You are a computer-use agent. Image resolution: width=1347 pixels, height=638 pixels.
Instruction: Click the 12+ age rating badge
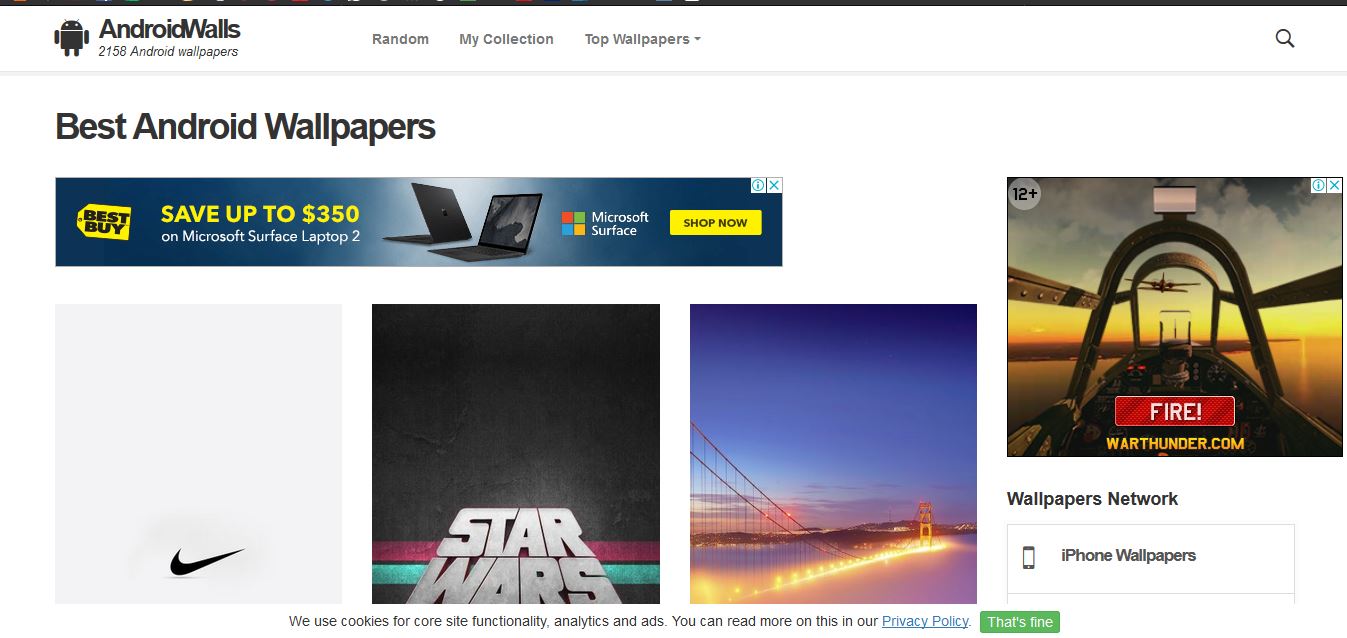point(1025,194)
